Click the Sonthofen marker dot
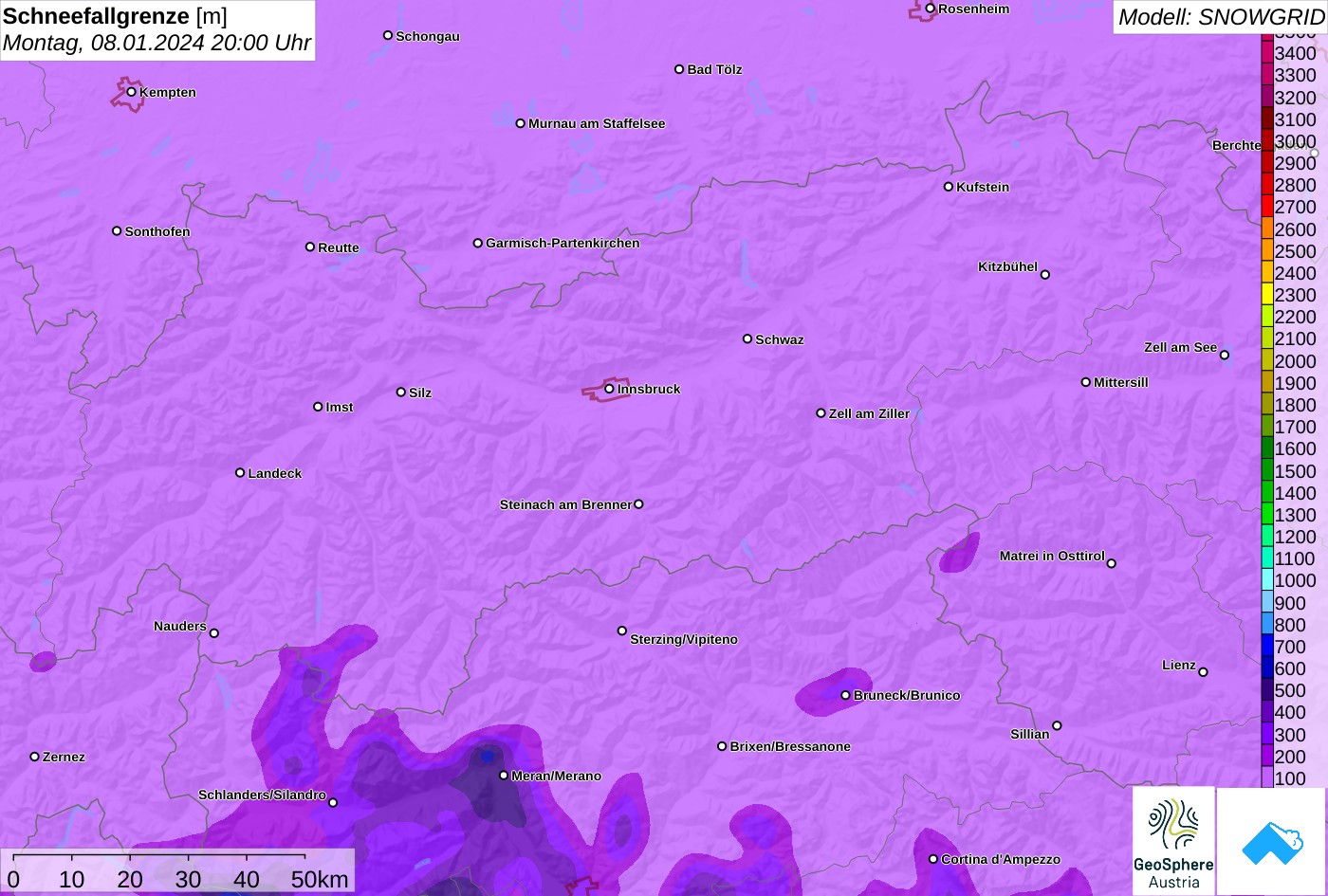1328x896 pixels. point(117,231)
